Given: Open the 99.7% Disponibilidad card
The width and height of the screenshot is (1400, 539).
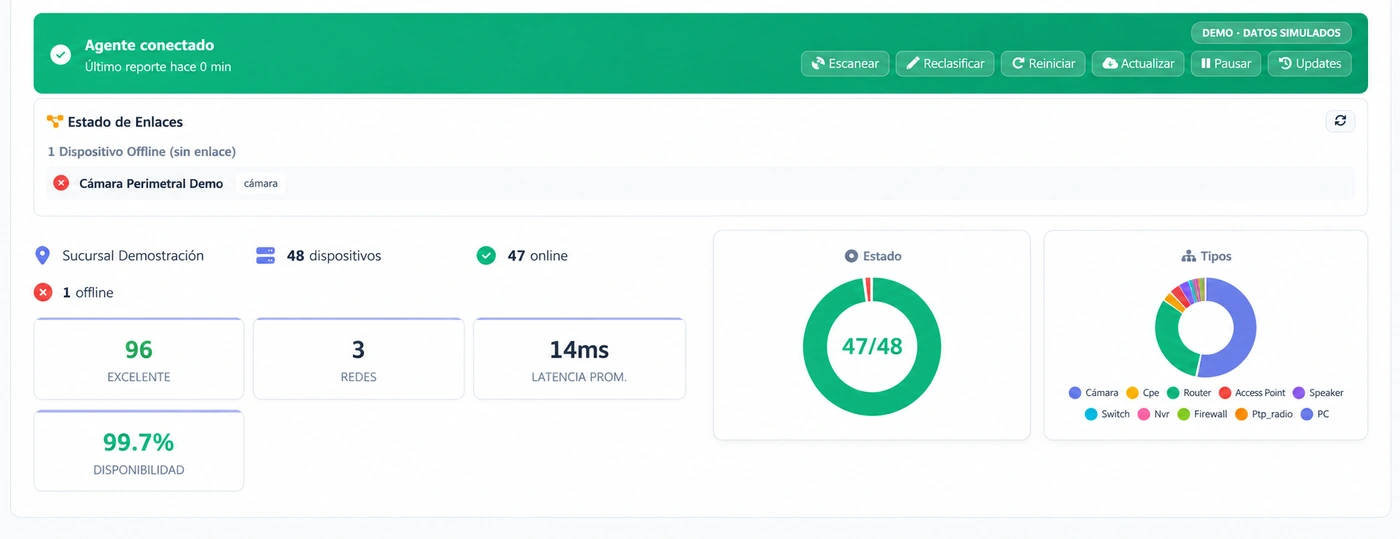Looking at the screenshot, I should [x=139, y=450].
